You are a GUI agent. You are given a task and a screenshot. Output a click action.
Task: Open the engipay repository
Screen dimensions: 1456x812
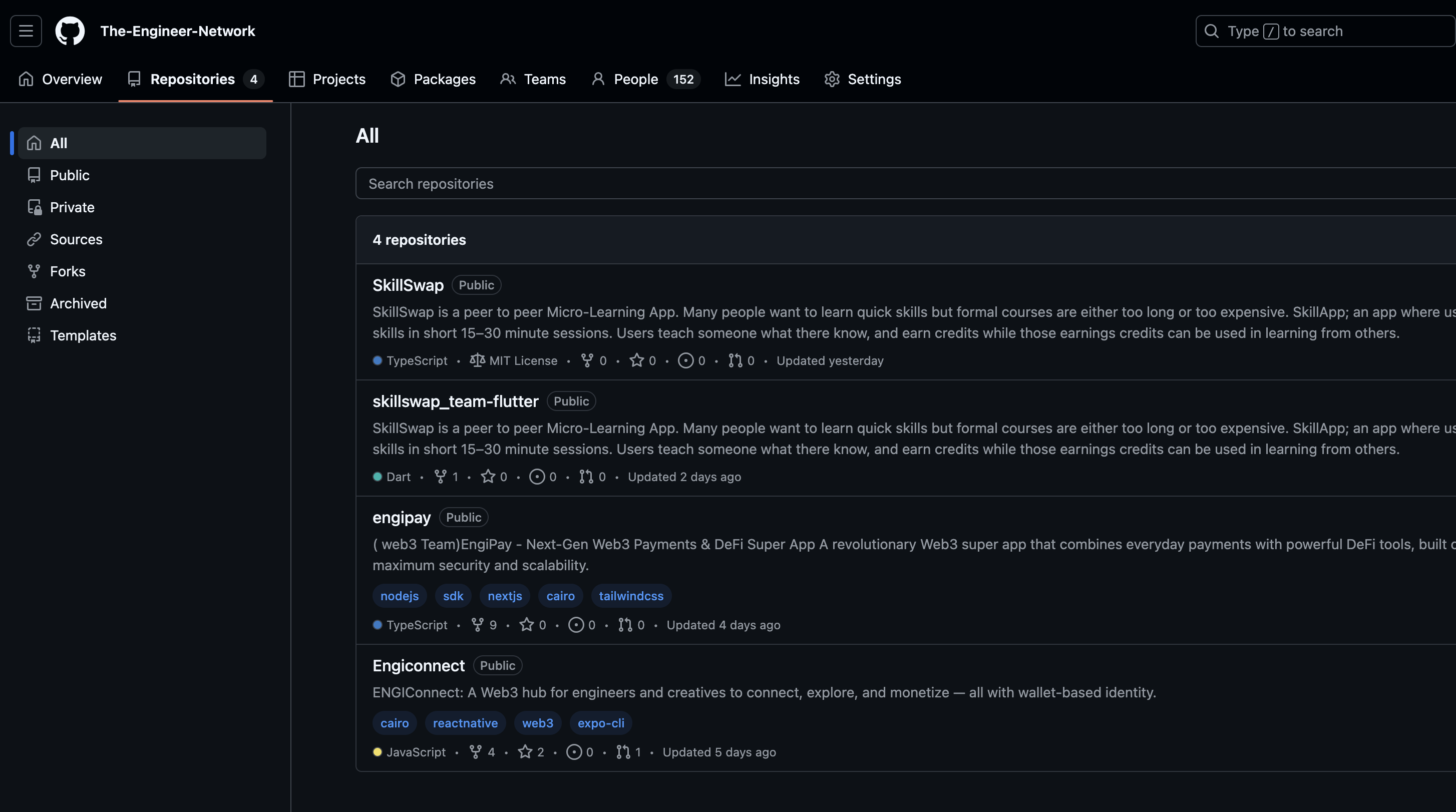402,517
